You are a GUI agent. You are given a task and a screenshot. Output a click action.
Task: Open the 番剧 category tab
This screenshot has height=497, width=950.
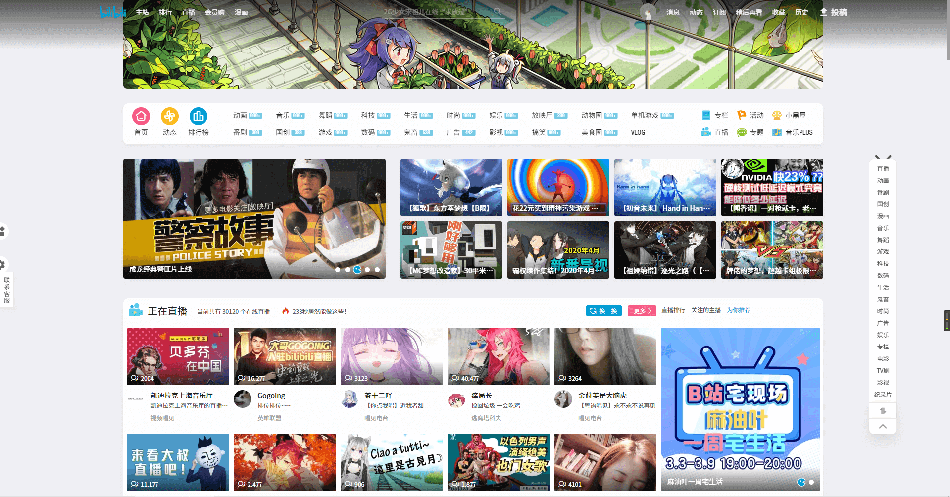(x=240, y=132)
